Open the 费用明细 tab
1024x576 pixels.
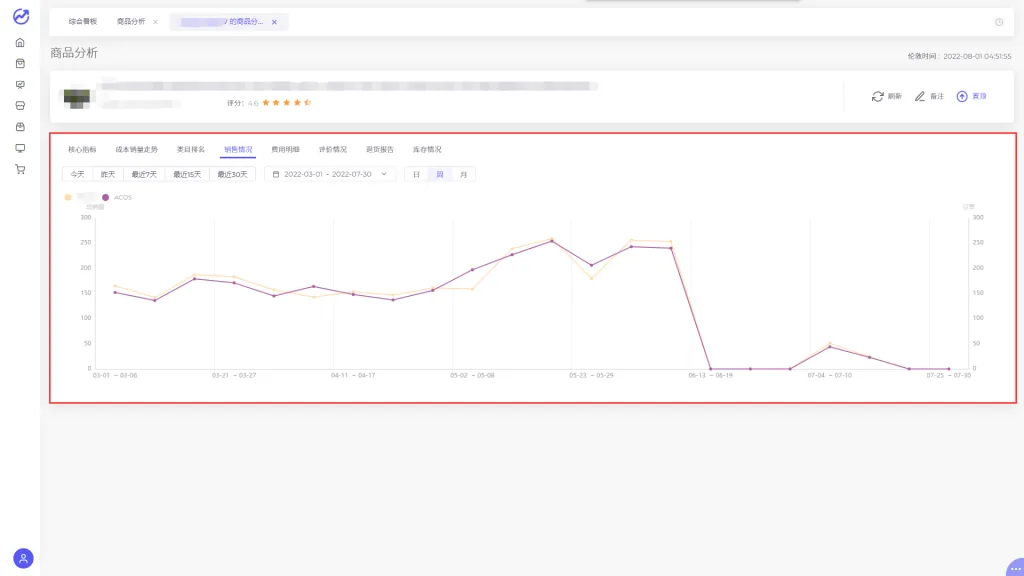pos(285,150)
